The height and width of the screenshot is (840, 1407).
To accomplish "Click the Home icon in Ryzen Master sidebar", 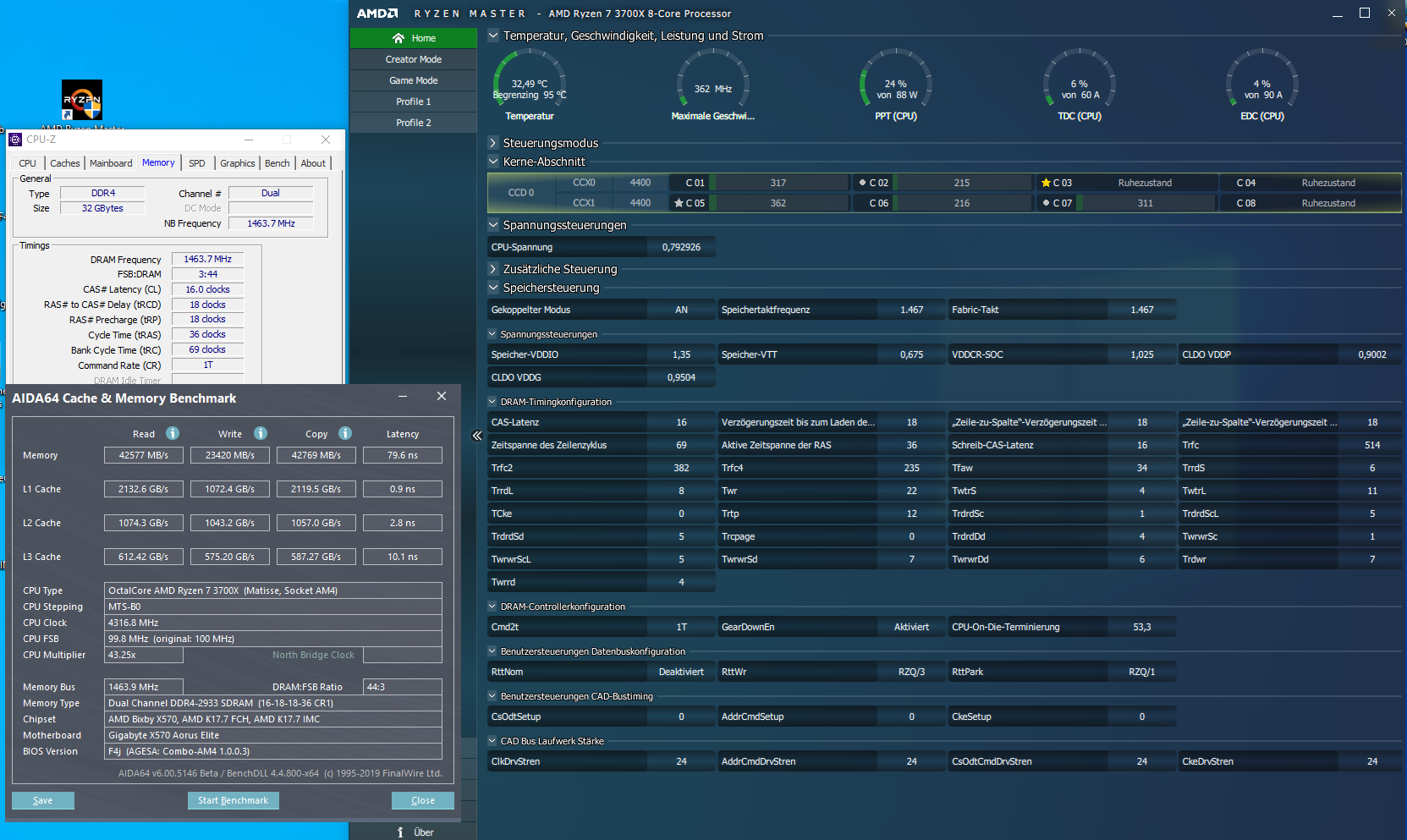I will pos(398,38).
